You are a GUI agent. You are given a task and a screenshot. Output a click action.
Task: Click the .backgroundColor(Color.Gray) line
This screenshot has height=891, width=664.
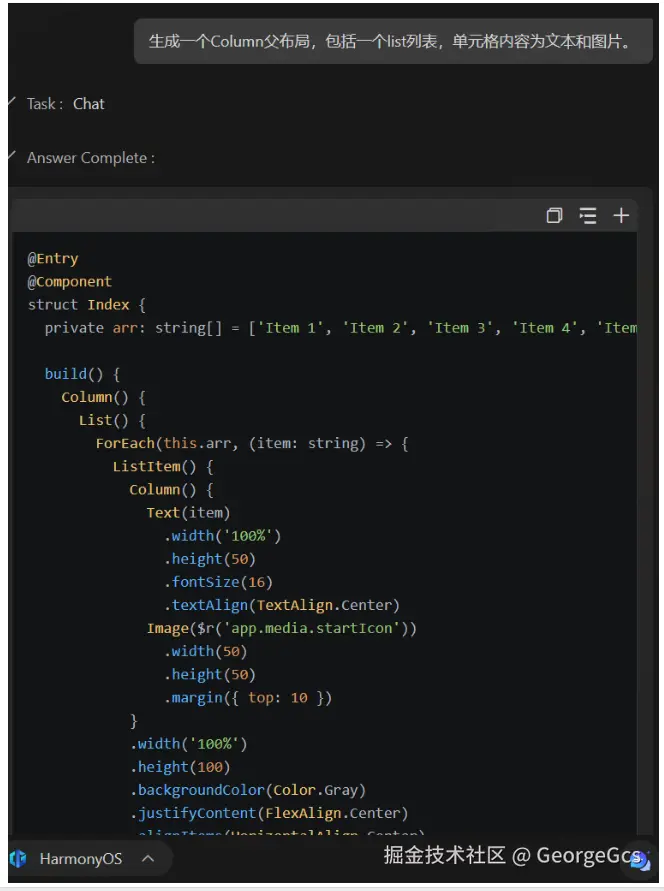(x=248, y=790)
